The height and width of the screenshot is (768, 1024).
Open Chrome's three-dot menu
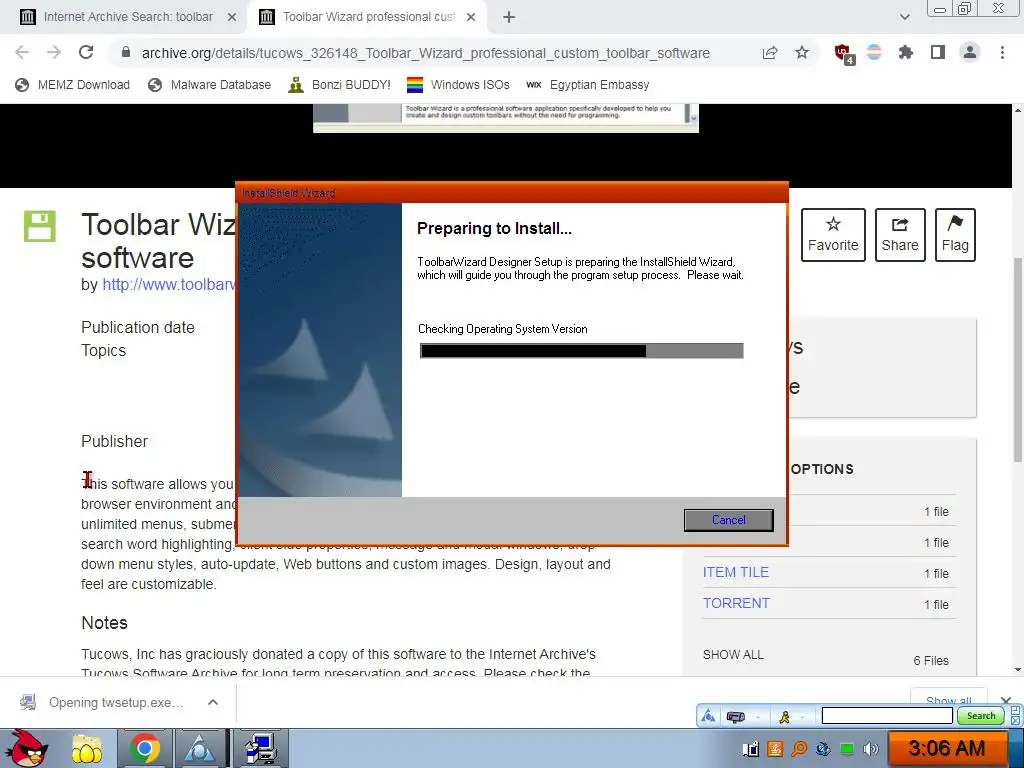1002,53
